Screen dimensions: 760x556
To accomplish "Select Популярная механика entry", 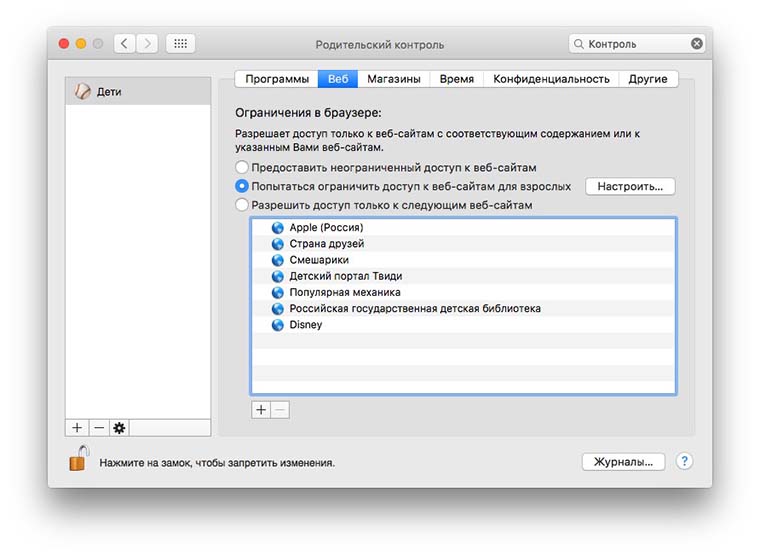I will (x=463, y=292).
